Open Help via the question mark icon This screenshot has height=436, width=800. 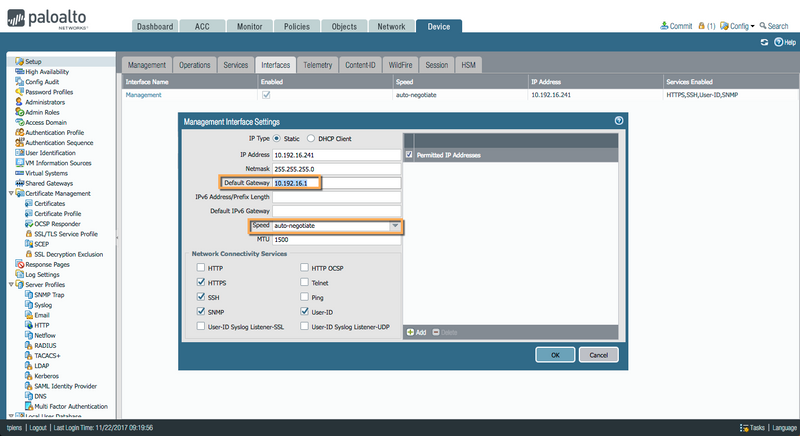[x=779, y=42]
